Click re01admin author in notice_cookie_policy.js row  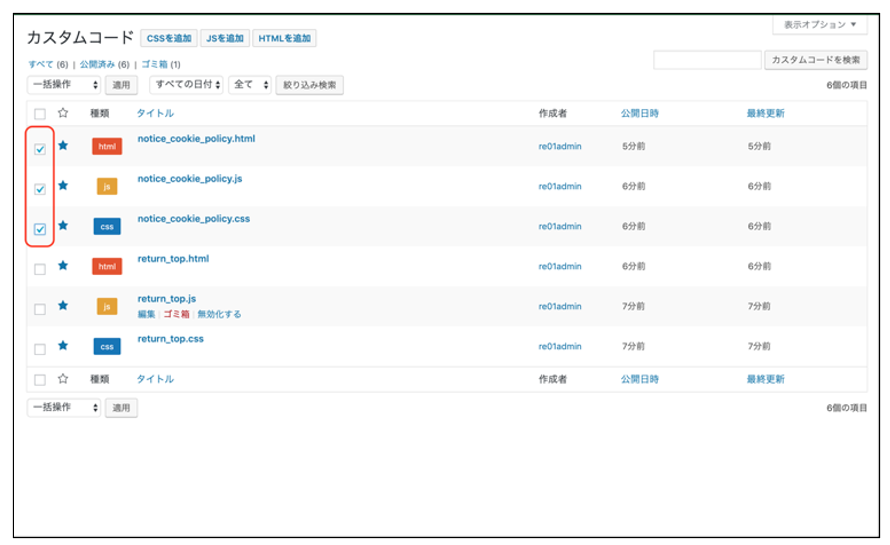coord(560,186)
